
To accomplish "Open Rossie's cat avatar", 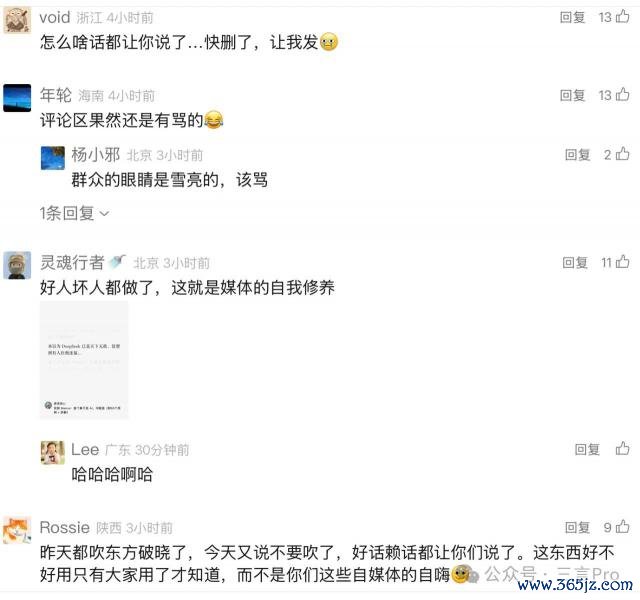I will click(x=17, y=530).
